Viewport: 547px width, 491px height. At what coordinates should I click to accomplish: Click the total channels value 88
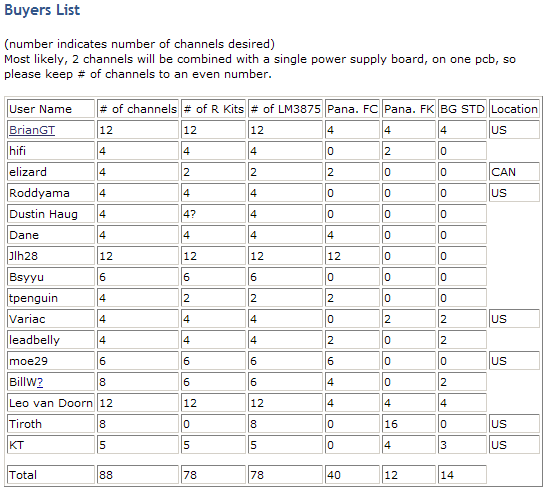point(138,475)
